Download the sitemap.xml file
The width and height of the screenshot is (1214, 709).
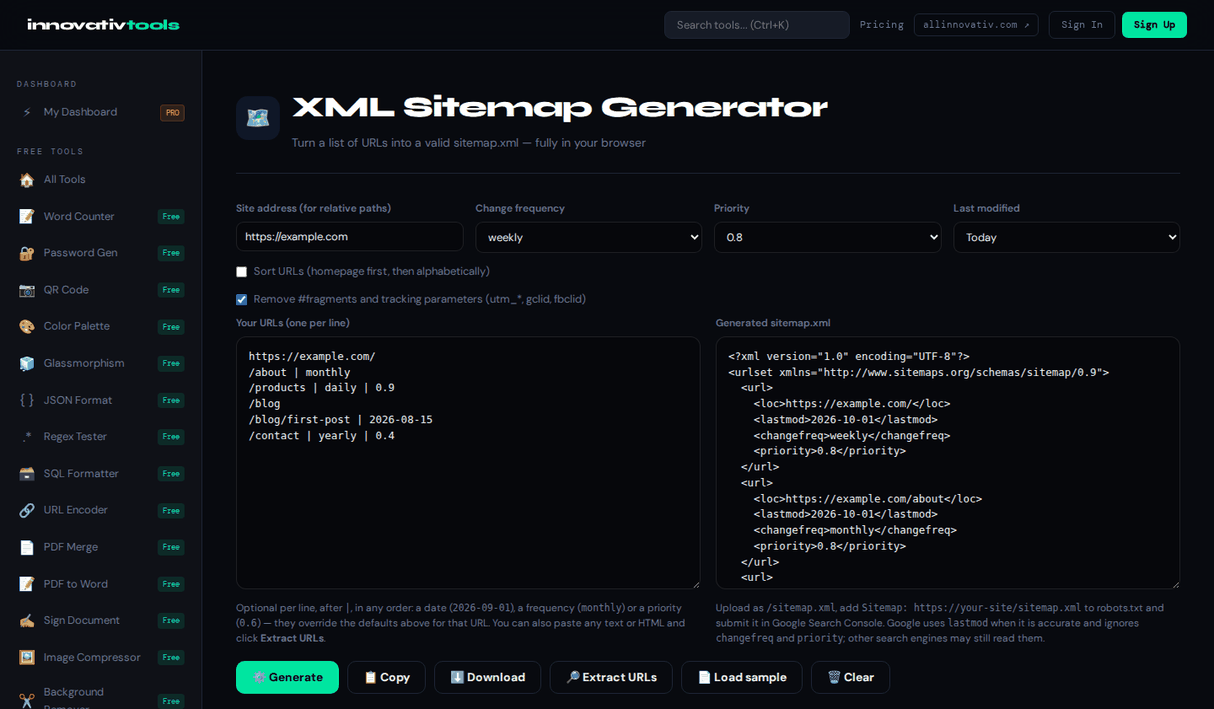coord(487,677)
